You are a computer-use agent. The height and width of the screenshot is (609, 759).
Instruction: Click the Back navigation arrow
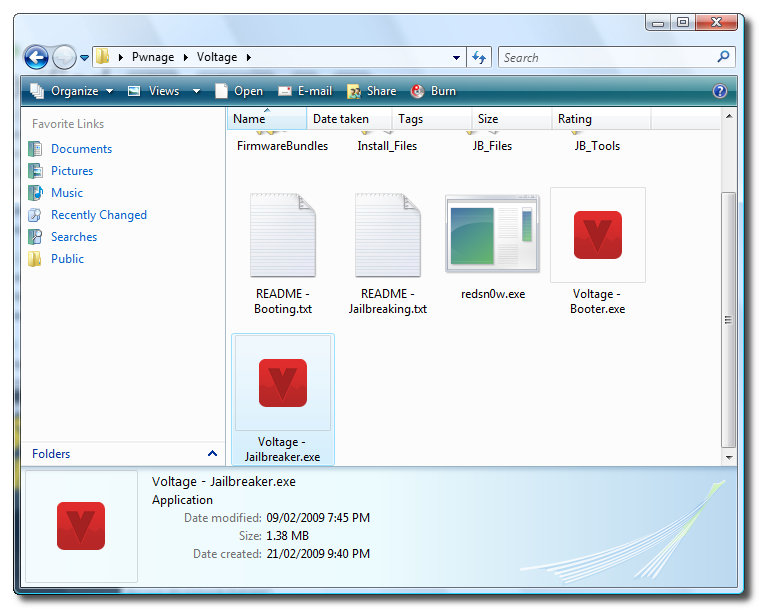click(37, 58)
